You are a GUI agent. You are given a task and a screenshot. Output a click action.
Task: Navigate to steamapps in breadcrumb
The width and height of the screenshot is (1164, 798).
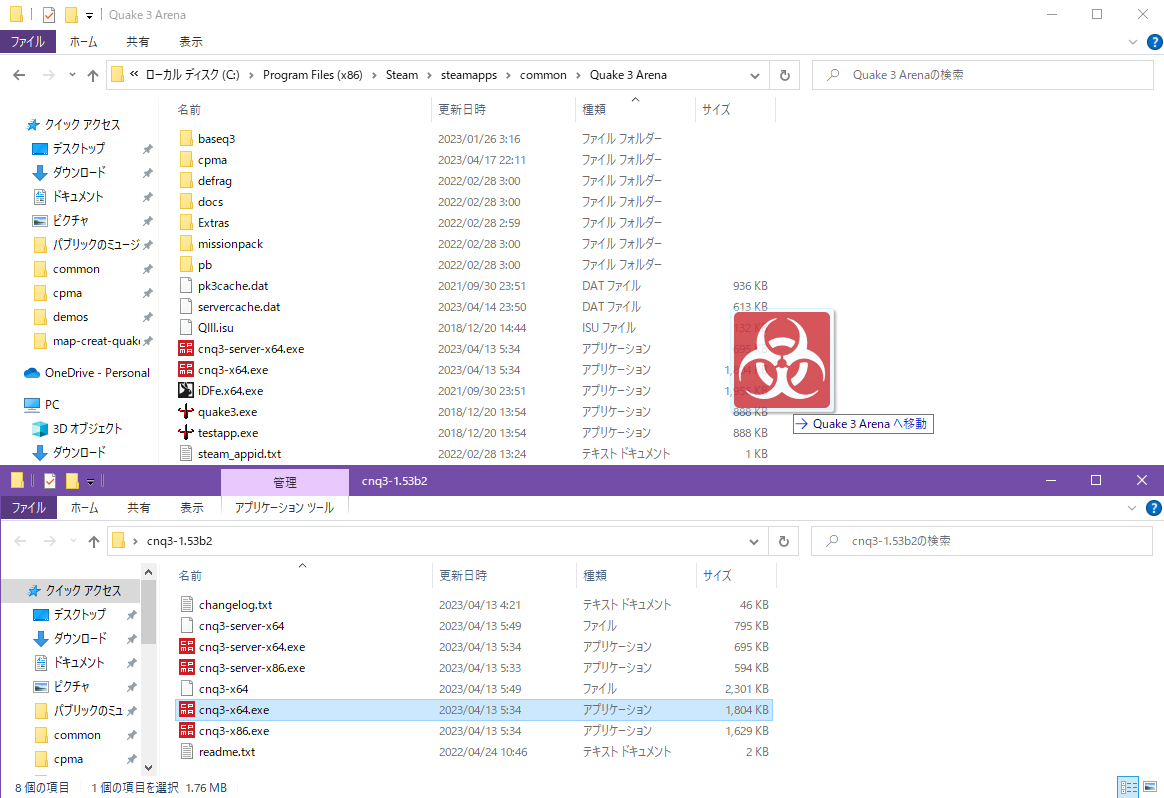point(469,75)
